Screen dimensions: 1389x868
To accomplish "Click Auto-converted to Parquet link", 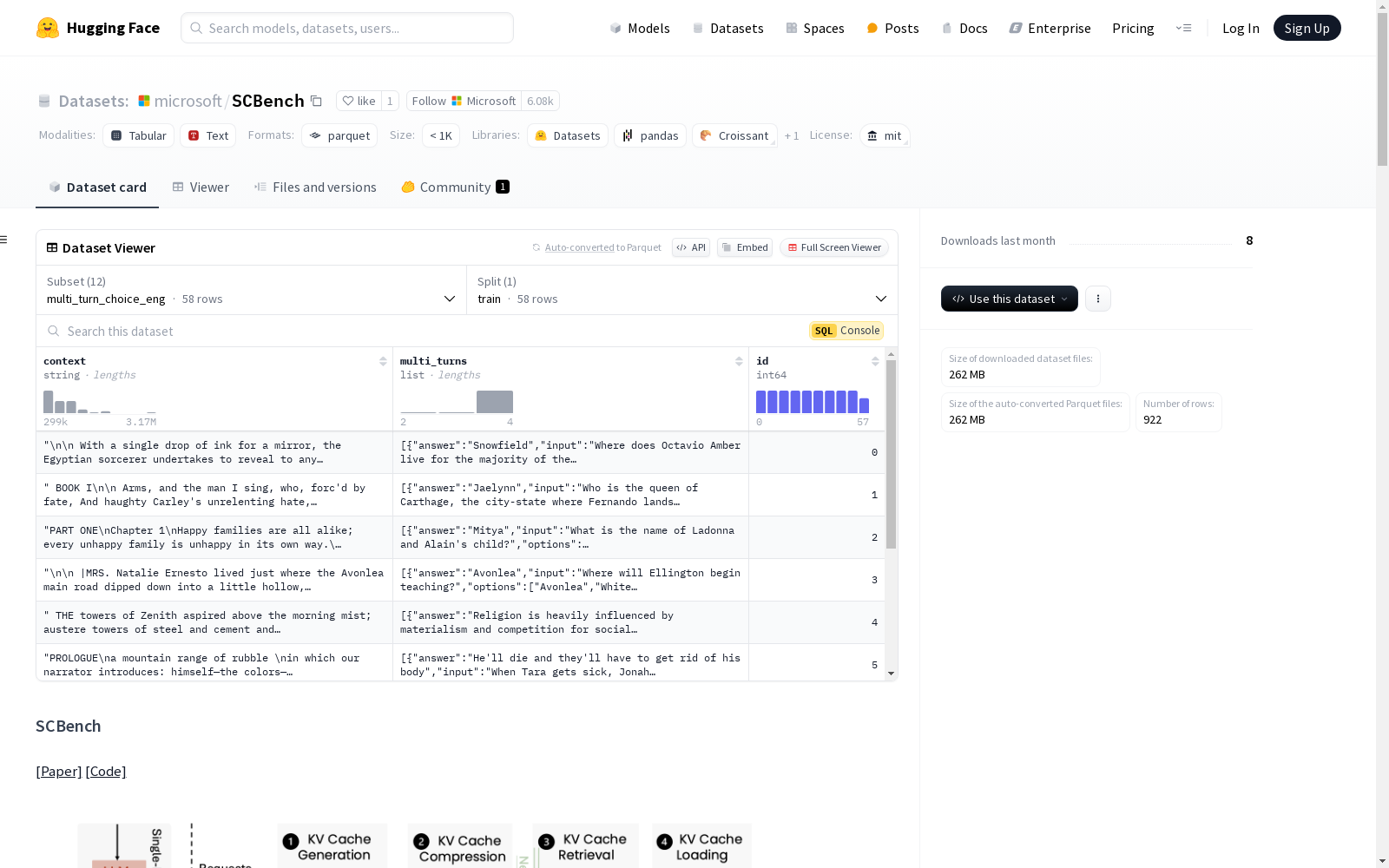I will point(580,247).
